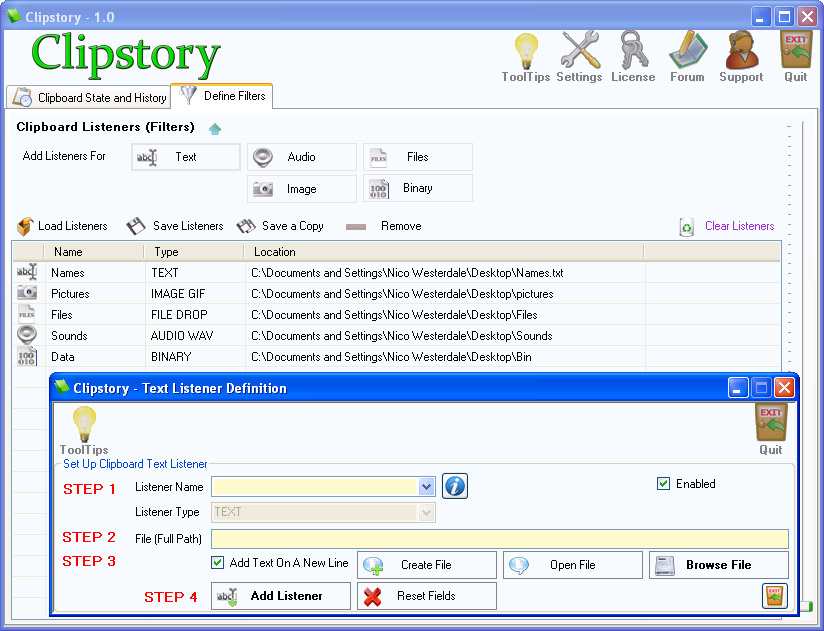Click Pictures name in listener table
Screen dimensions: 824x631
pyautogui.click(x=70, y=294)
